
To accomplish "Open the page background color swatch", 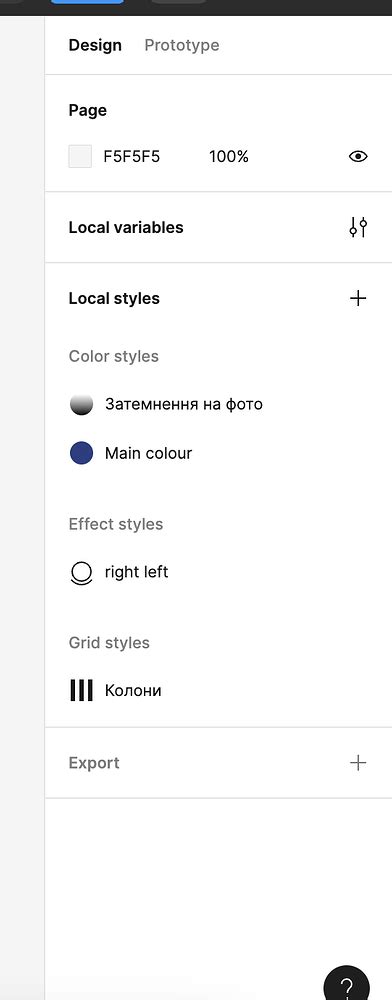I will click(80, 156).
